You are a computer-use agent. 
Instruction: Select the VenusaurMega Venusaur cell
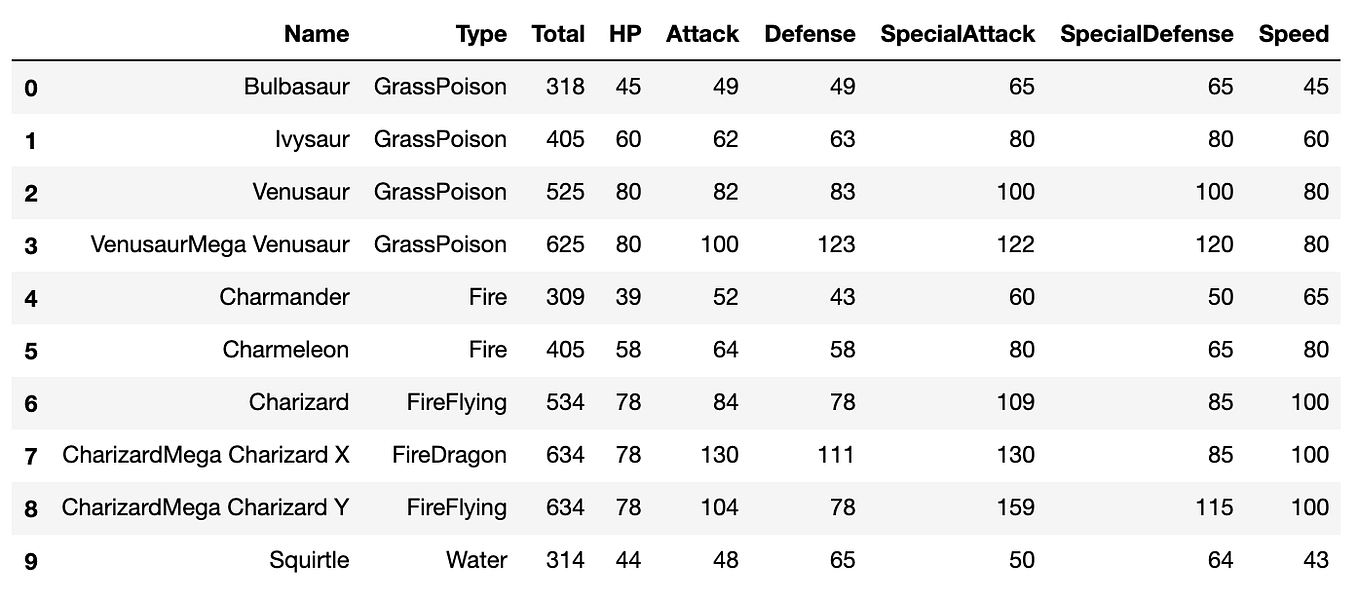(220, 244)
